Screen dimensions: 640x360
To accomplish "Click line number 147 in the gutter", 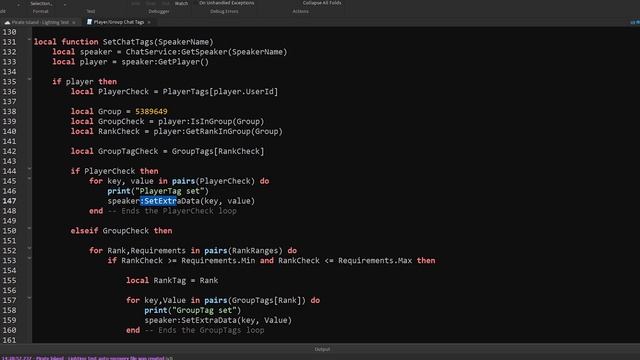I will (x=9, y=201).
